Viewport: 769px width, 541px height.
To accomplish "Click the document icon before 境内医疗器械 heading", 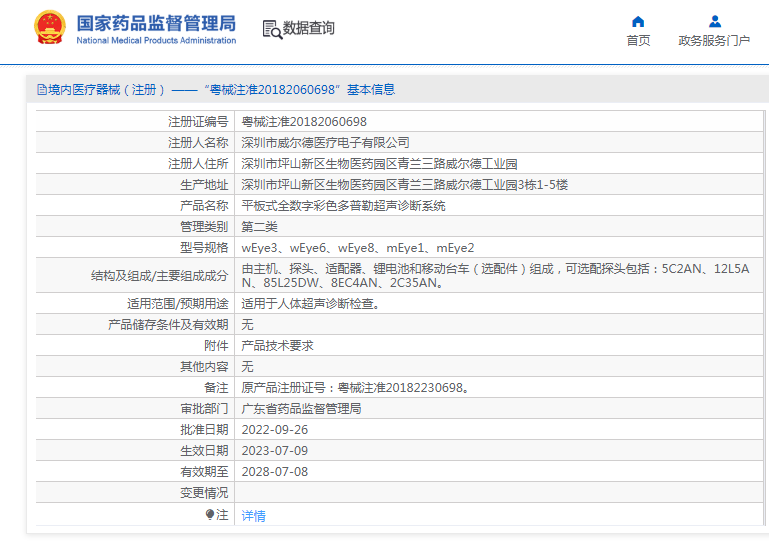I will pyautogui.click(x=42, y=90).
